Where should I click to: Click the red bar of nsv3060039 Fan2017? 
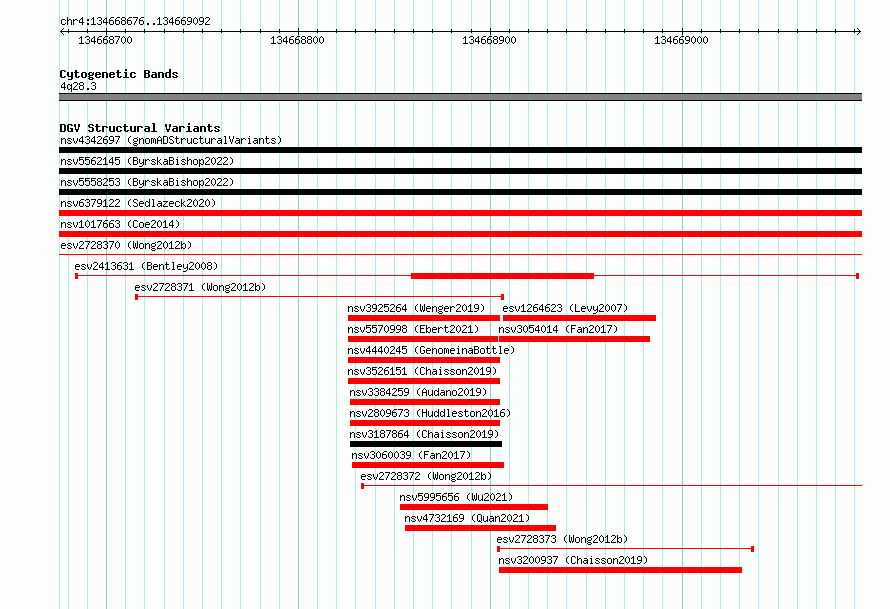tap(428, 465)
